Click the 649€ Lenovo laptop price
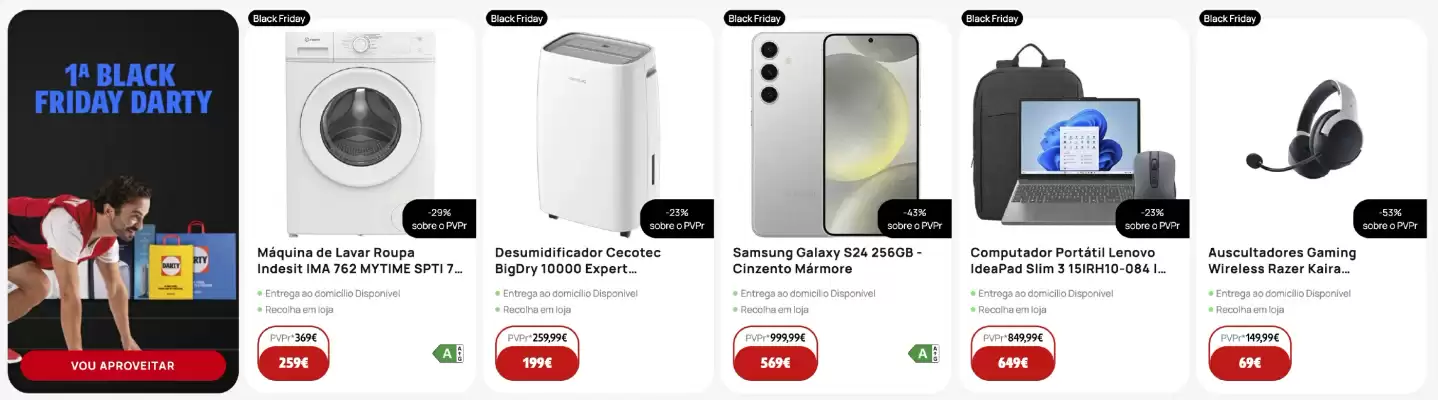The image size is (1438, 400). [1012, 363]
